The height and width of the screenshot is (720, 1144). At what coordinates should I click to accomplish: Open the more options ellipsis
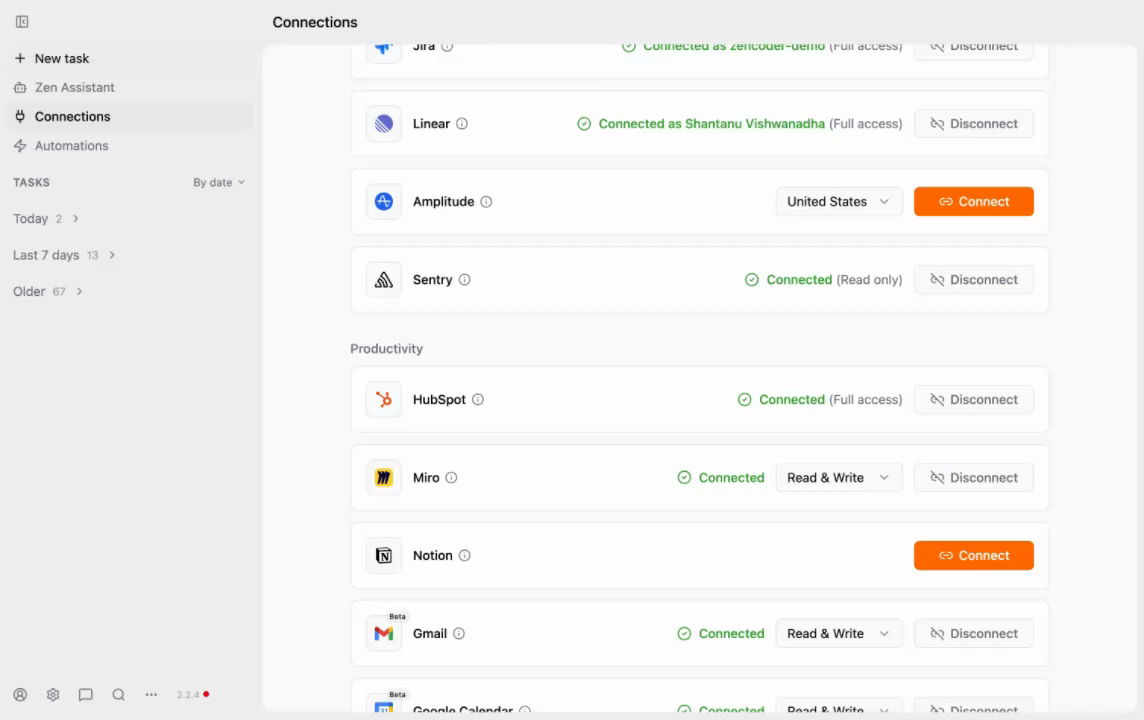coord(151,694)
